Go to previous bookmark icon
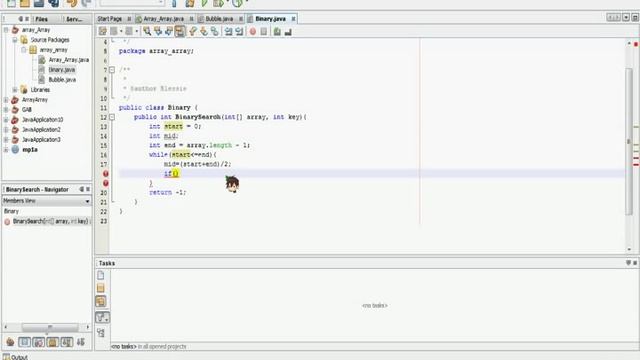Viewport: 640px width, 360px height. click(193, 31)
